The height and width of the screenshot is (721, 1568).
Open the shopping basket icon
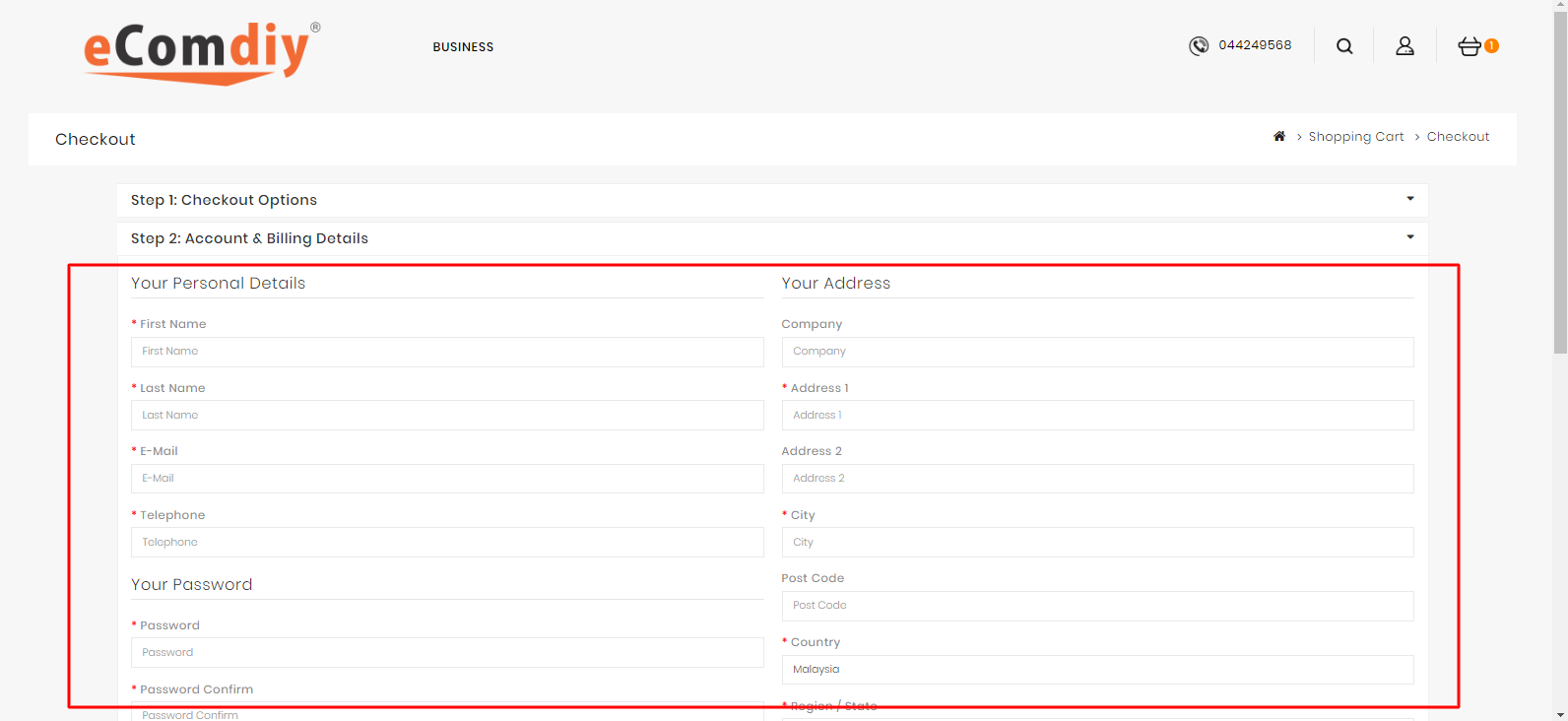(1470, 46)
